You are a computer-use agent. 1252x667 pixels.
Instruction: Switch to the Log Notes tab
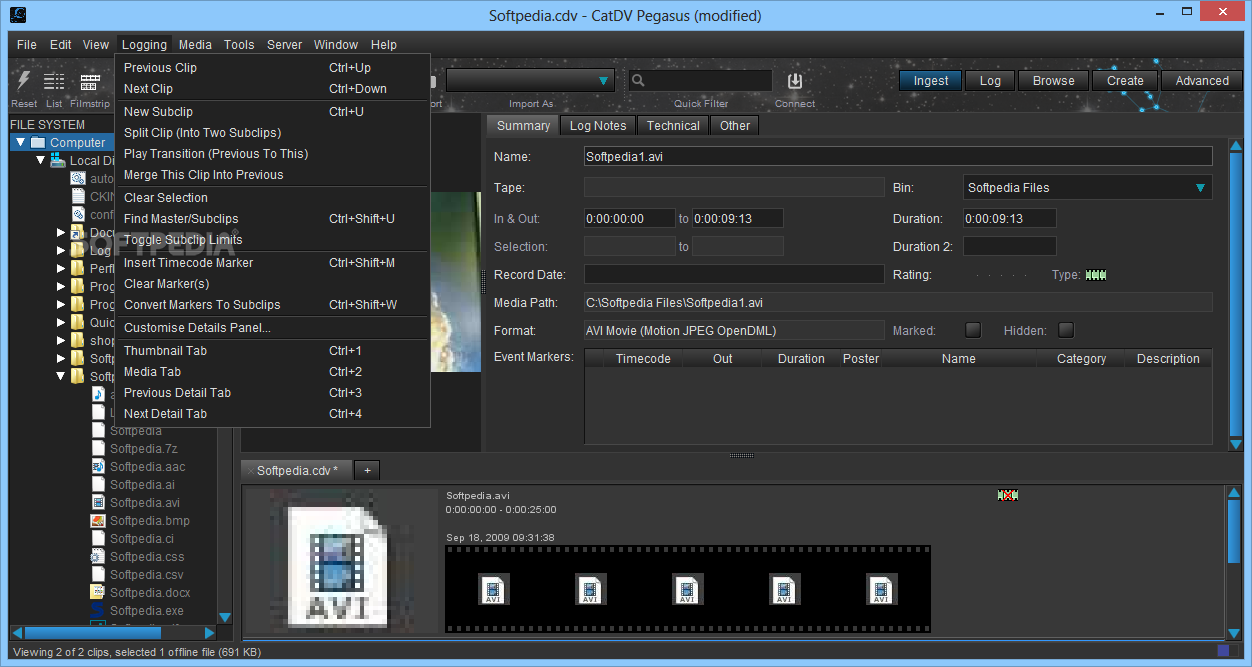click(598, 126)
